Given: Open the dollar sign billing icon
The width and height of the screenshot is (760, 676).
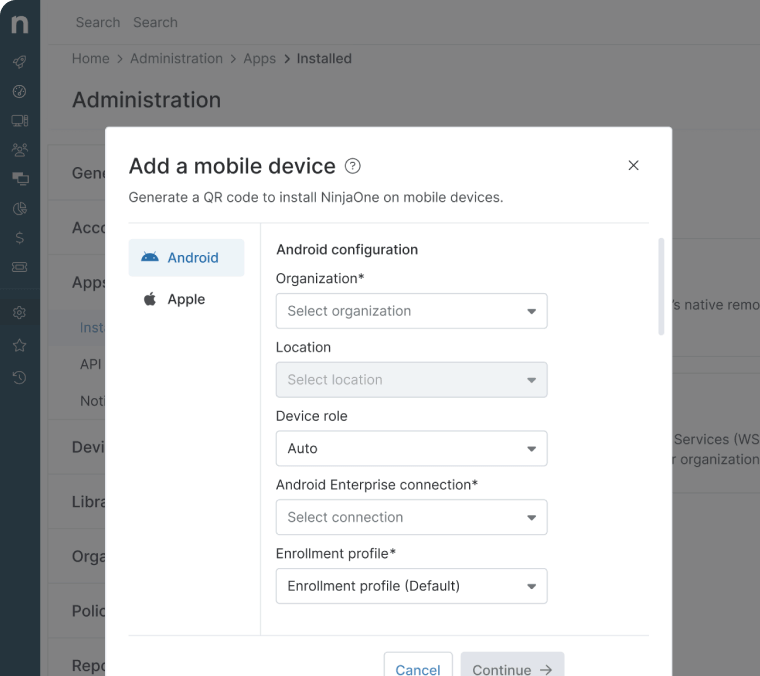Looking at the screenshot, I should (x=19, y=237).
